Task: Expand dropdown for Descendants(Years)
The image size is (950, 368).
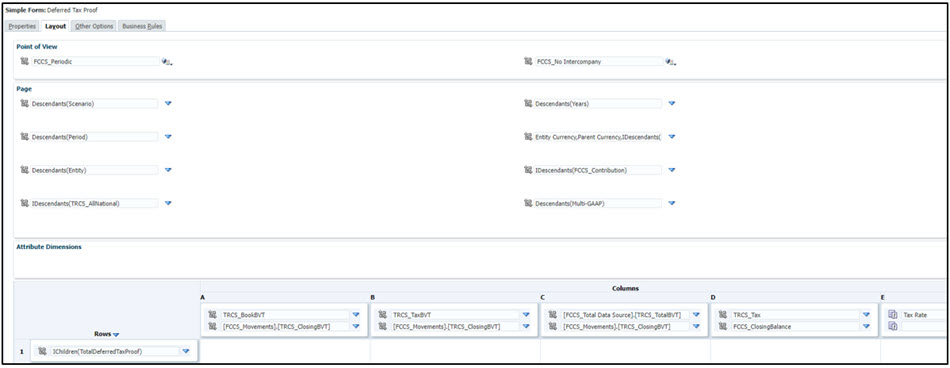Action: click(x=672, y=104)
